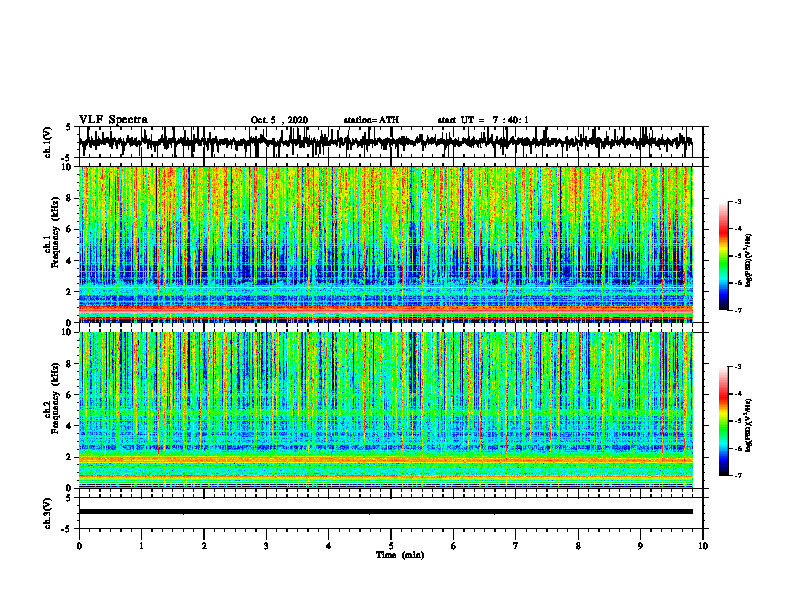The height and width of the screenshot is (612, 792).
Task: Click "-3" on the ch.2 color scale
Action: (x=738, y=367)
